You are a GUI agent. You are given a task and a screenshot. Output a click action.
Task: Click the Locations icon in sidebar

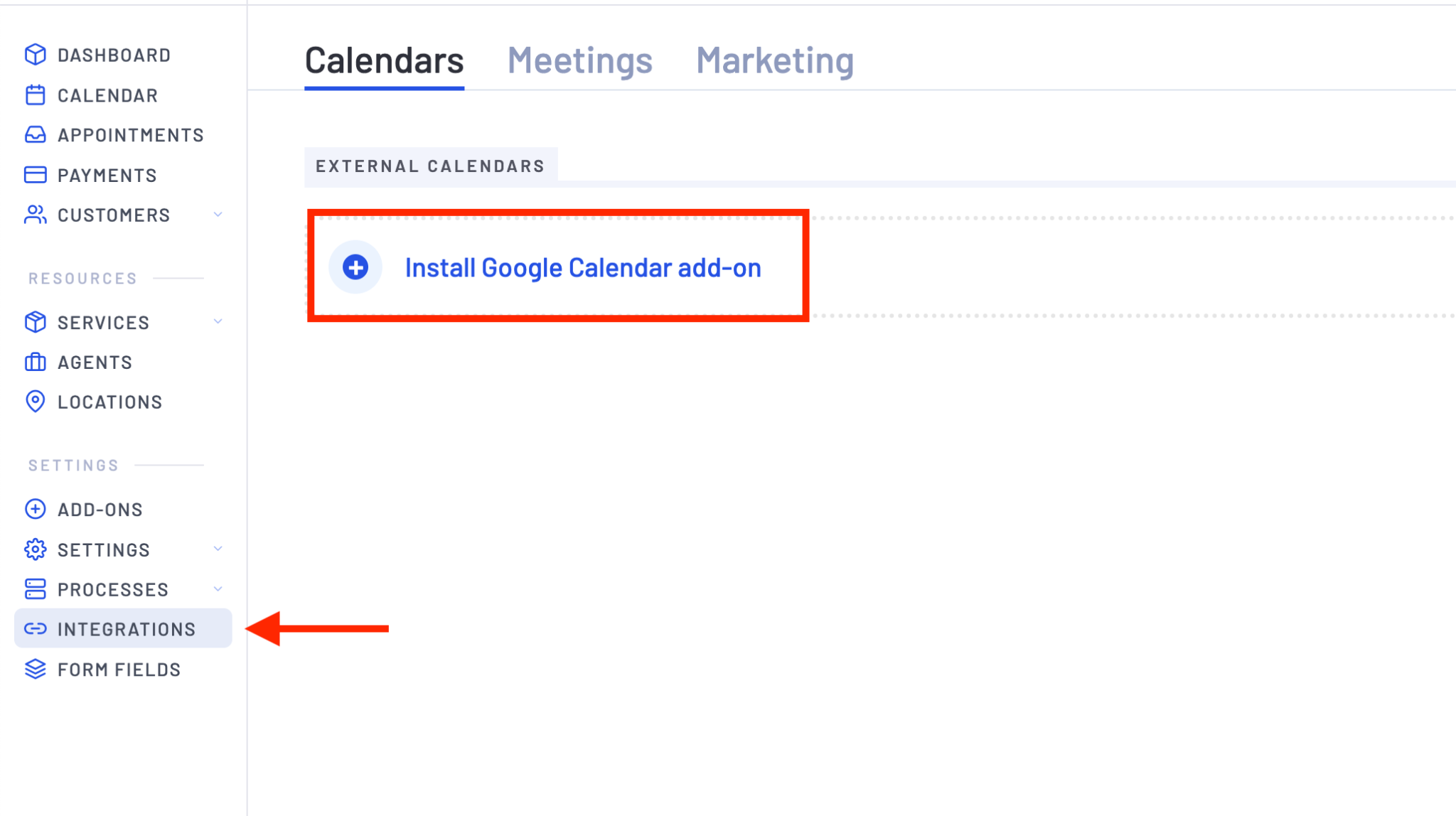point(36,401)
